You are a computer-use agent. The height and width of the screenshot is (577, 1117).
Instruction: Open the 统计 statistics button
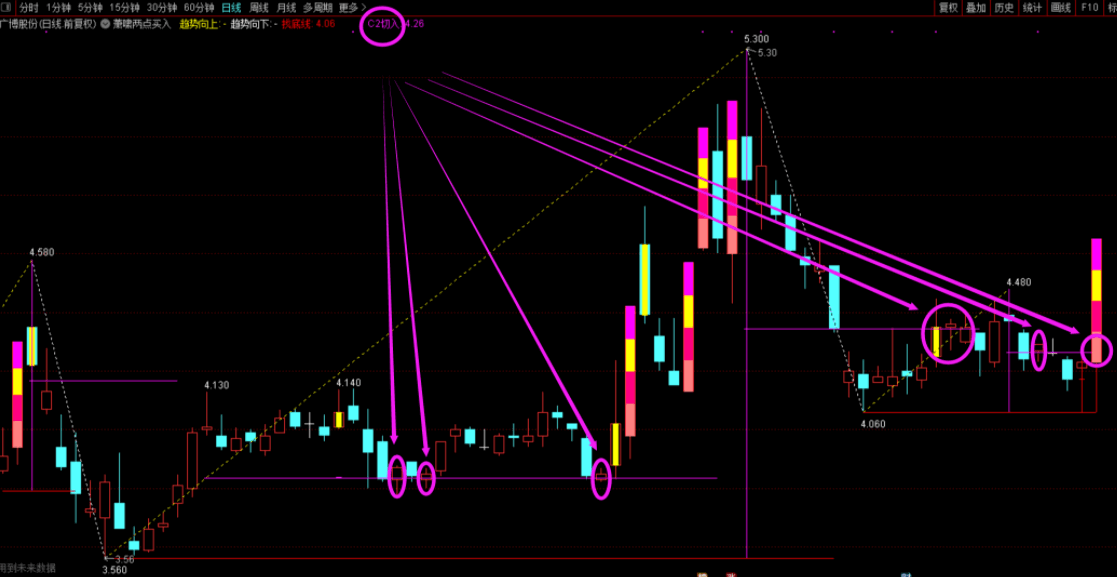(x=1032, y=8)
